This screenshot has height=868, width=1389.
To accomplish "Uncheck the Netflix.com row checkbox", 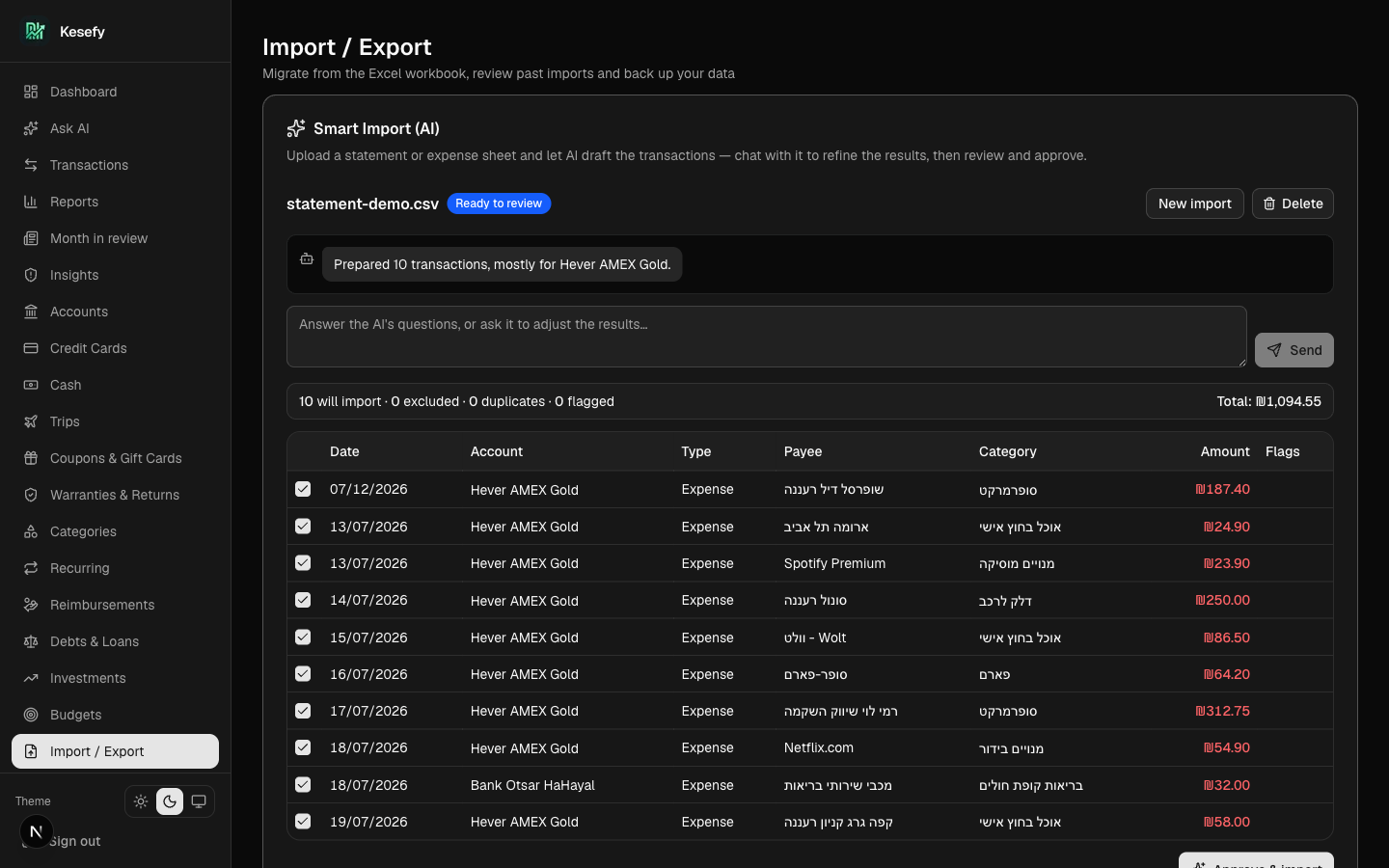I will (x=303, y=747).
